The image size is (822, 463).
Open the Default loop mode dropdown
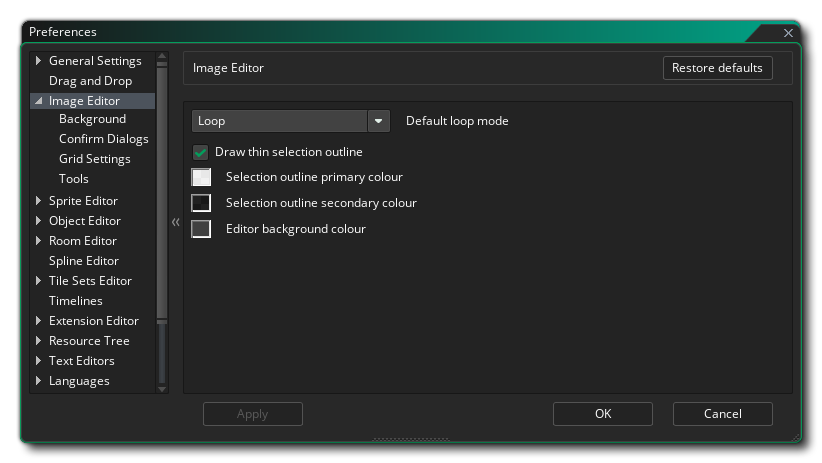pos(378,121)
